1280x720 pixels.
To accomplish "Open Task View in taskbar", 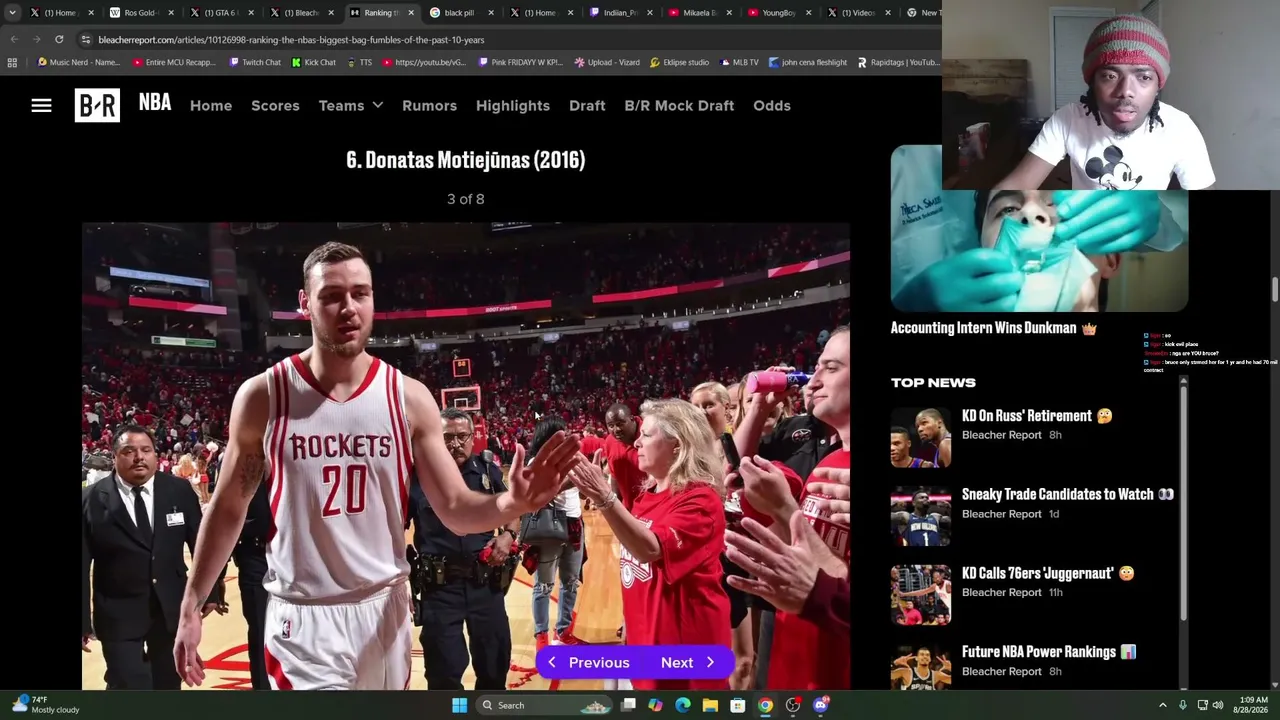I will (x=628, y=705).
